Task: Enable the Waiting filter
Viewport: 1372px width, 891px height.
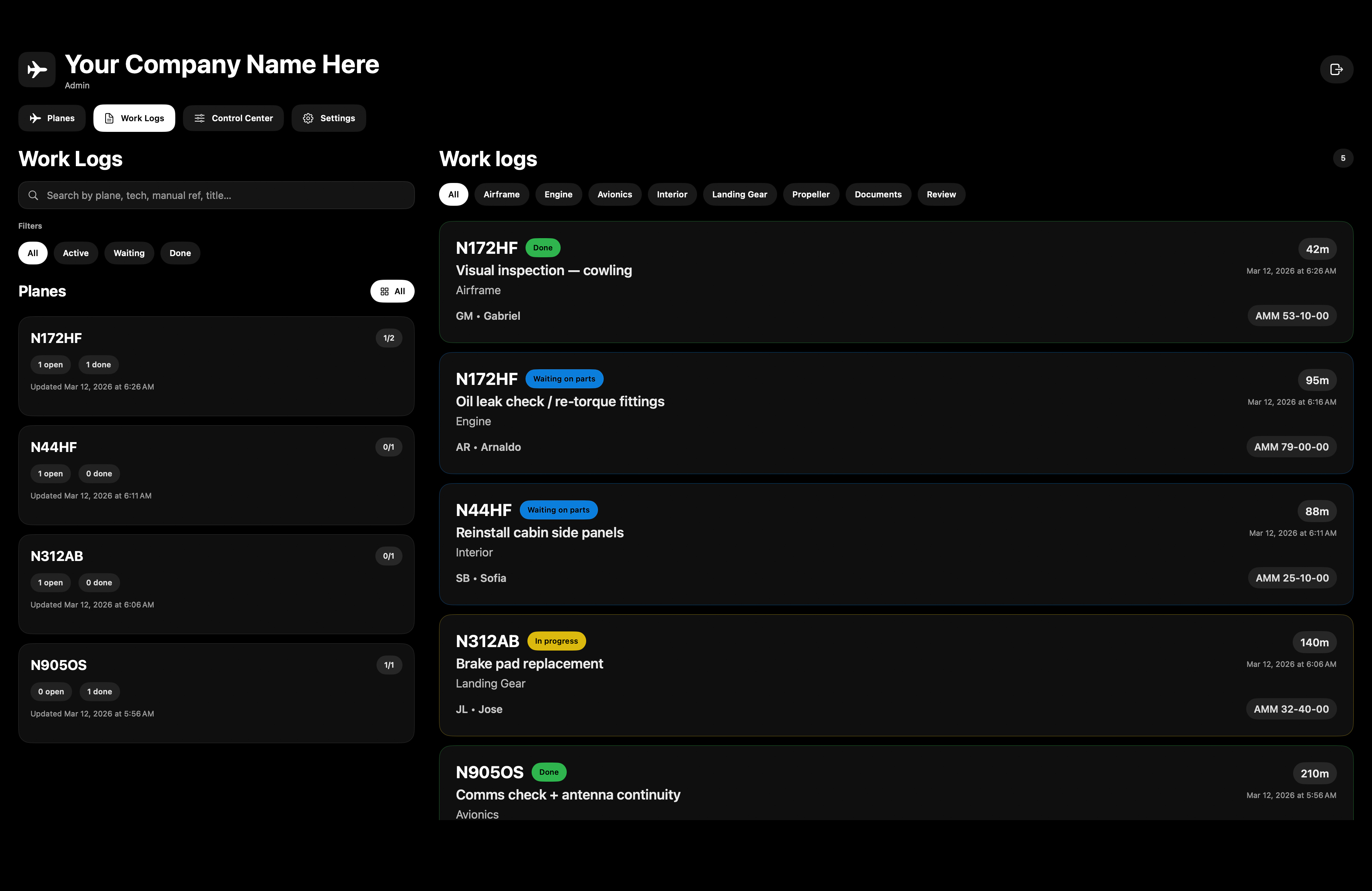Action: pos(129,252)
